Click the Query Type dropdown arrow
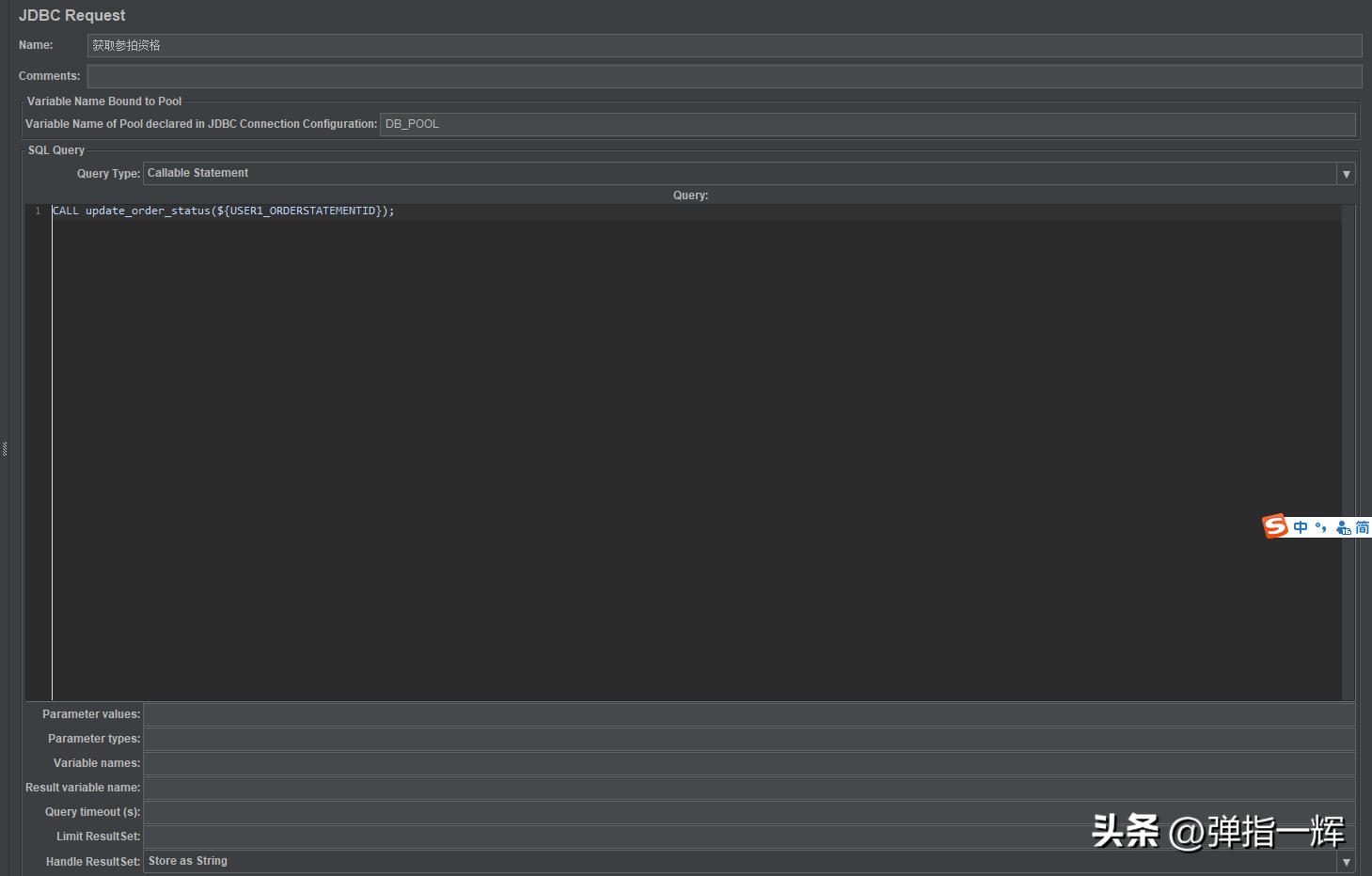Screen dimensions: 1372x876 point(1347,173)
